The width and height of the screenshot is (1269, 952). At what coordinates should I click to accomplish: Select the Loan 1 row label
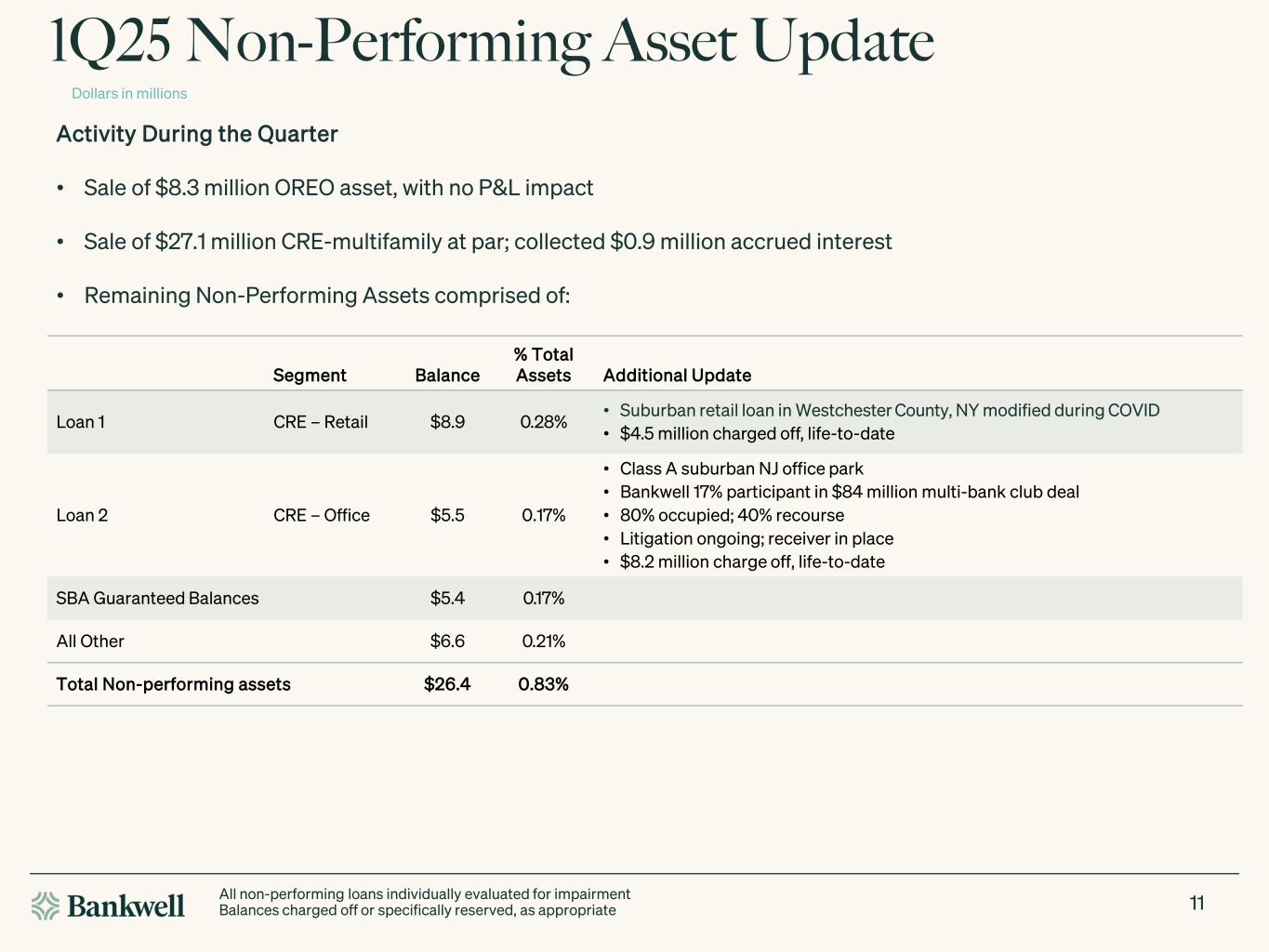tap(81, 422)
